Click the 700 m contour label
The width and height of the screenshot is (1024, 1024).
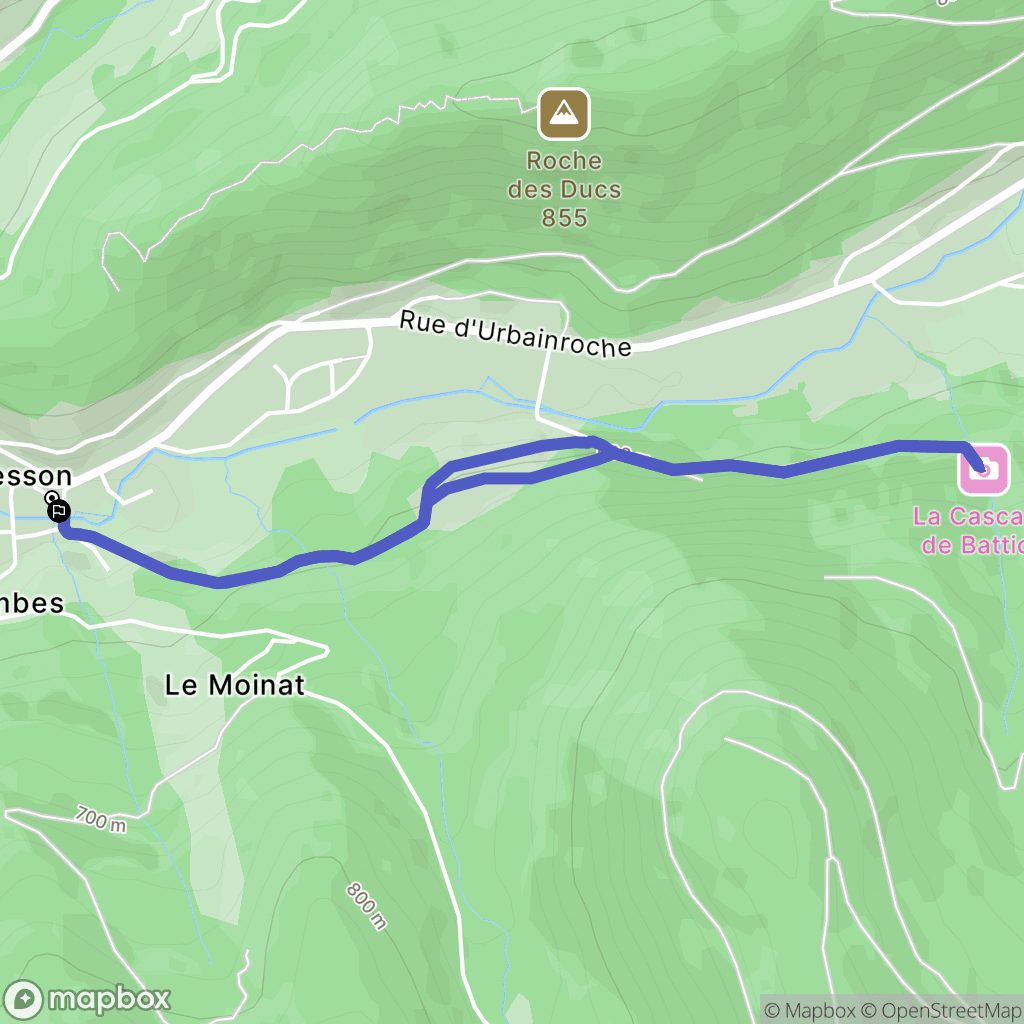tap(100, 819)
